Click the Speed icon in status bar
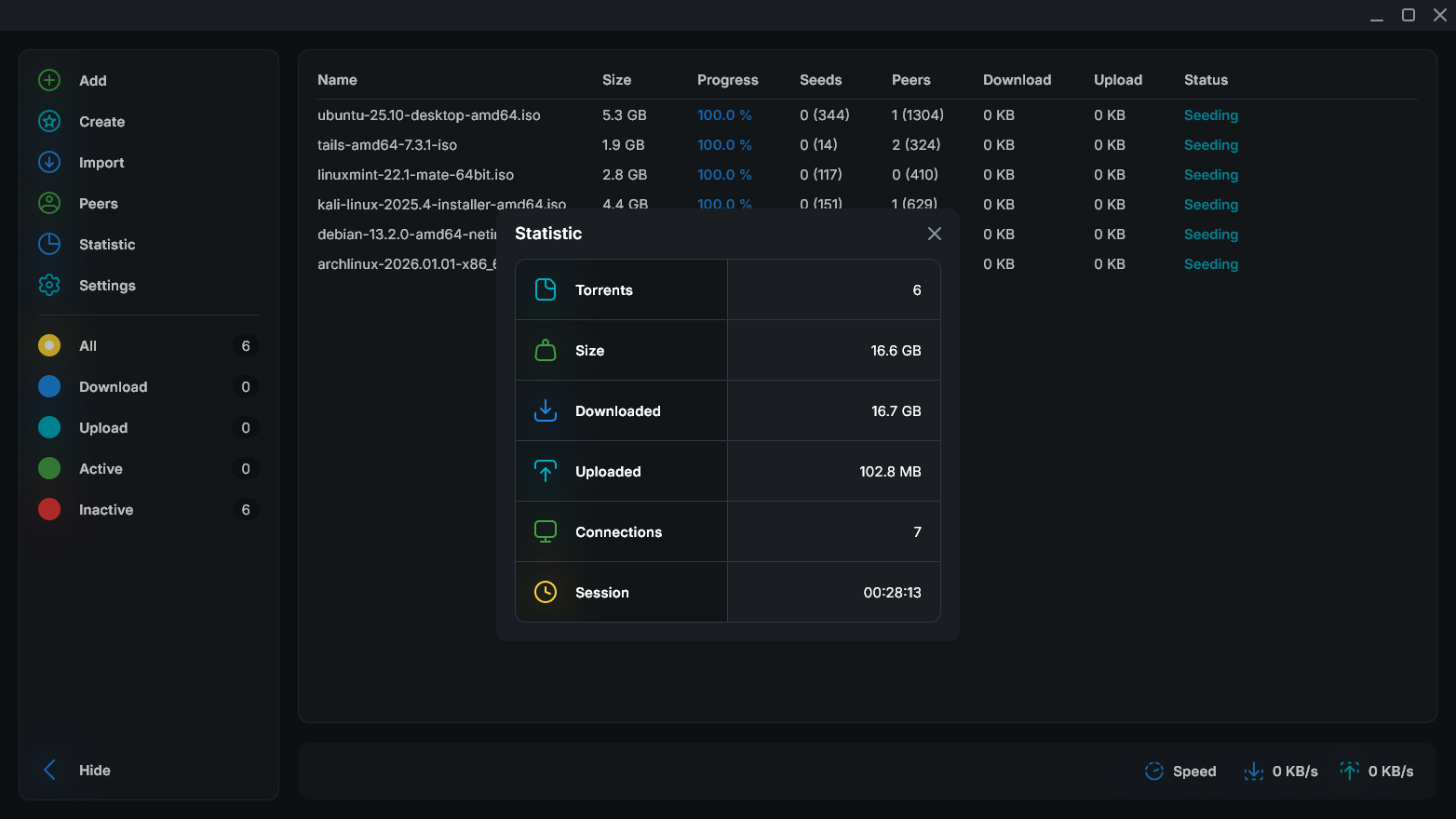The height and width of the screenshot is (819, 1456). point(1153,771)
